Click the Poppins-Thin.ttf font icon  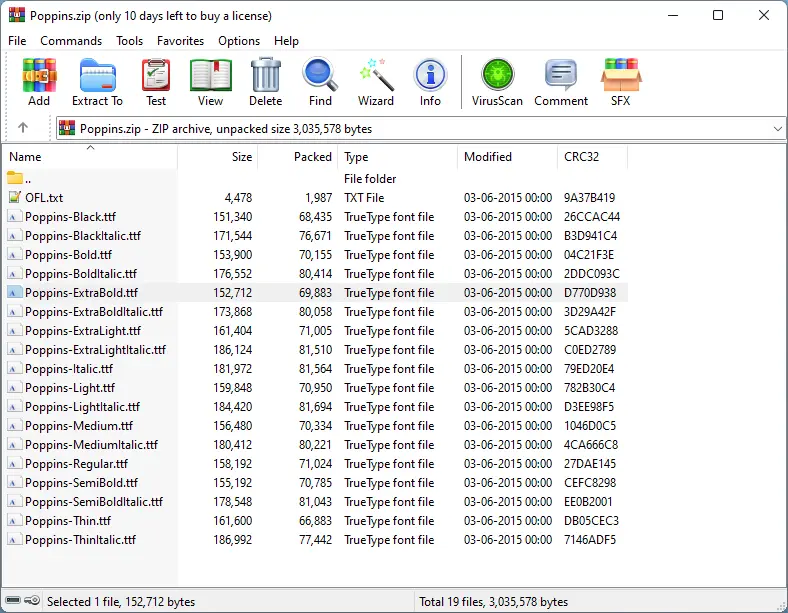(15, 521)
